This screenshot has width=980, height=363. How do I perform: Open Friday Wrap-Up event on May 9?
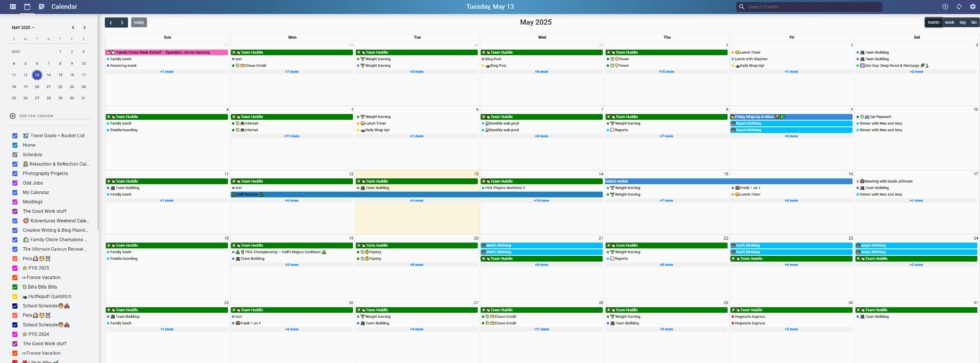pos(792,117)
